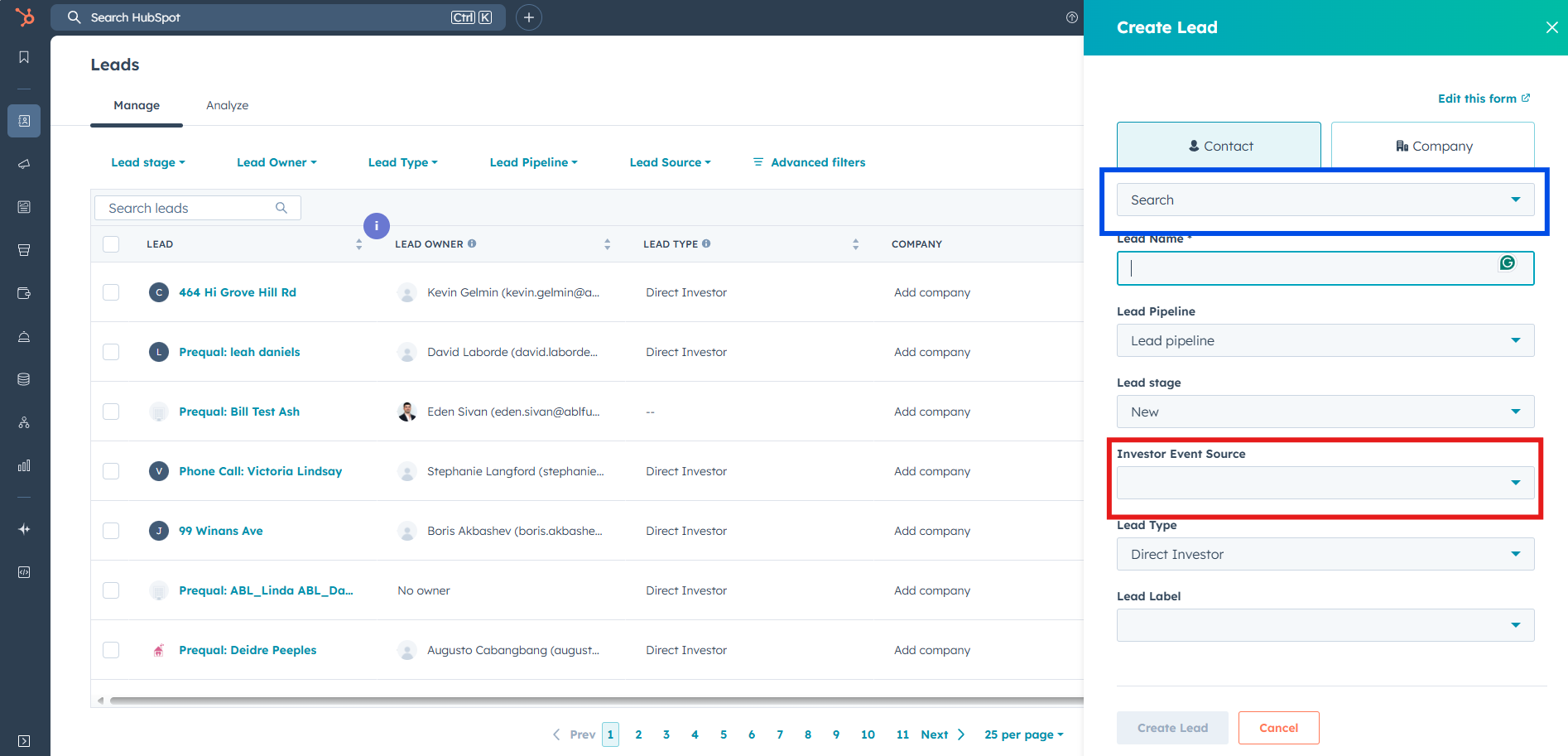The image size is (1568, 756).
Task: Switch to the Analyze tab
Action: 227,105
